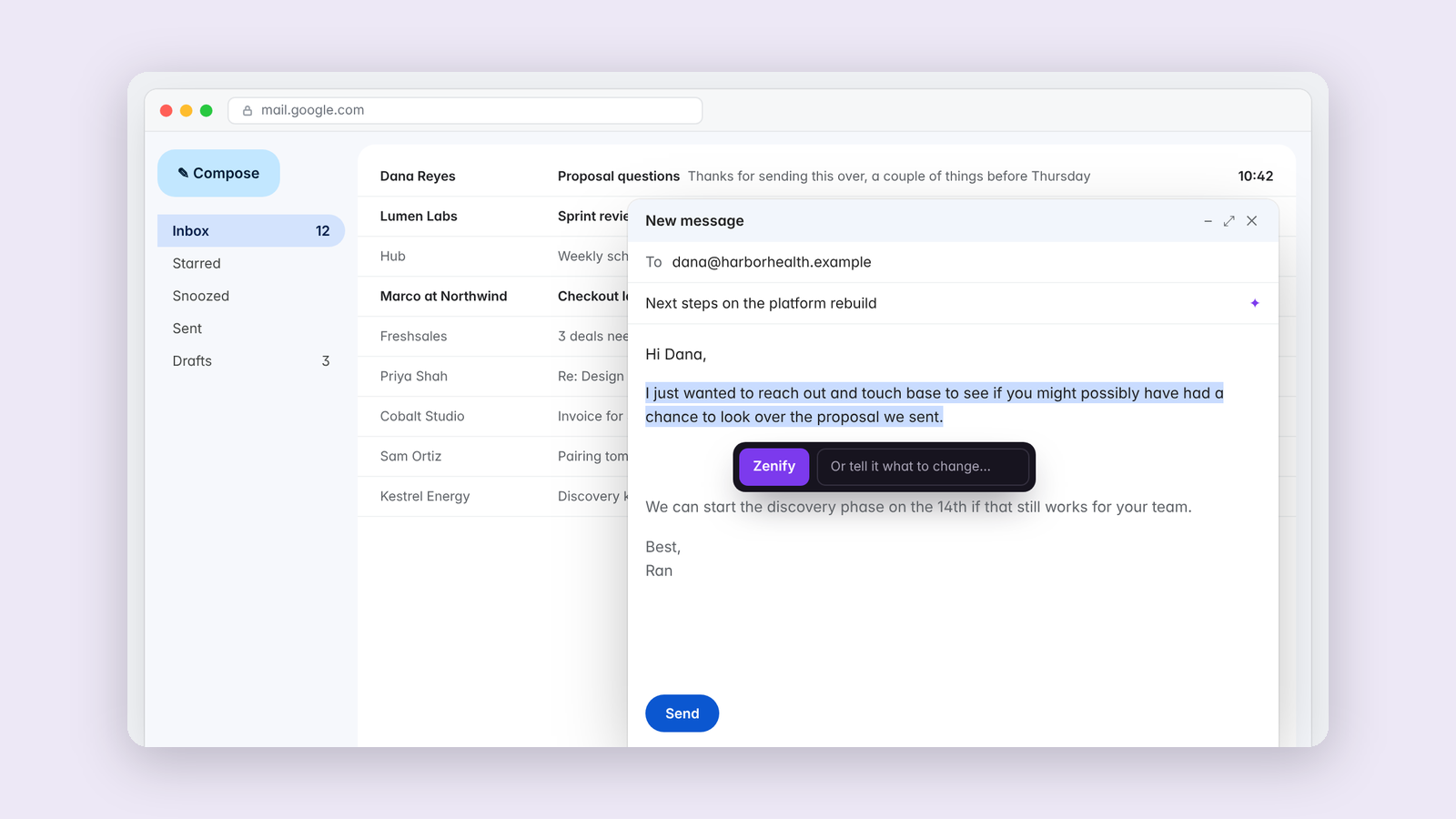Open the email from Kestrel Energy
Viewport: 1456px width, 819px height.
[x=492, y=496]
